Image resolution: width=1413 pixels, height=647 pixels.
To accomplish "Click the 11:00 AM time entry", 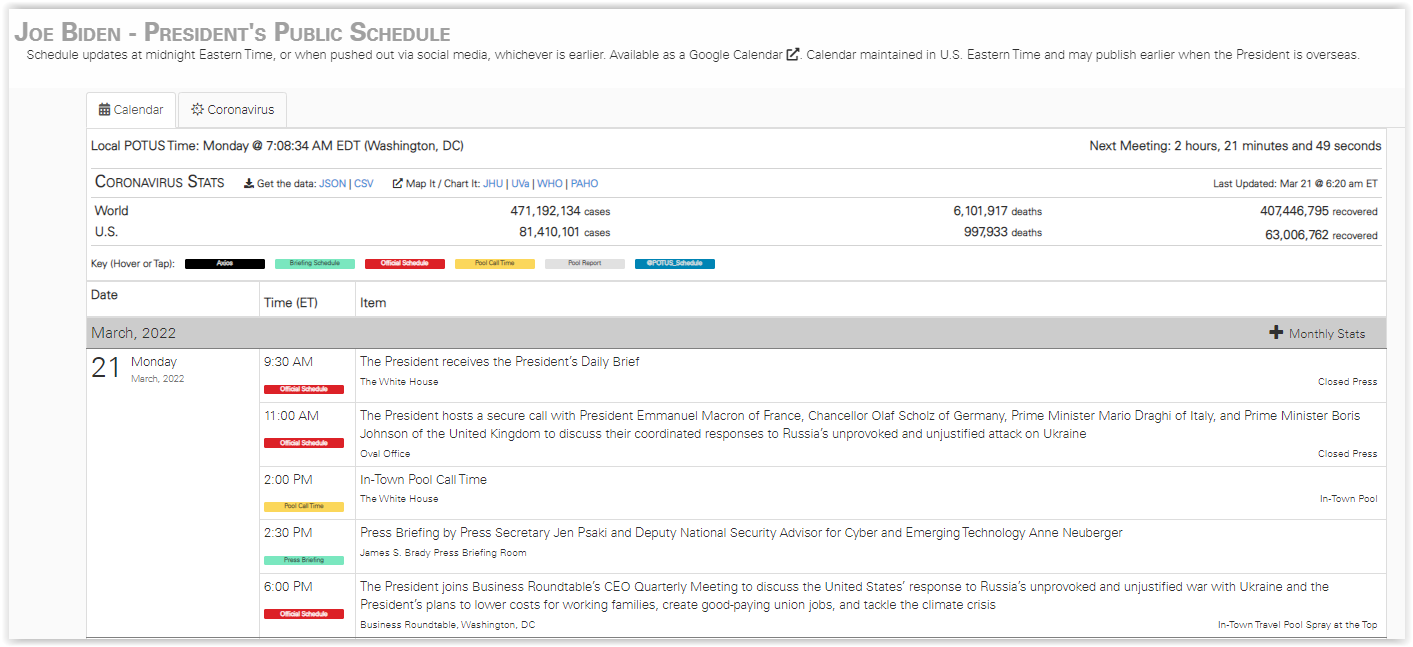I will pos(291,416).
